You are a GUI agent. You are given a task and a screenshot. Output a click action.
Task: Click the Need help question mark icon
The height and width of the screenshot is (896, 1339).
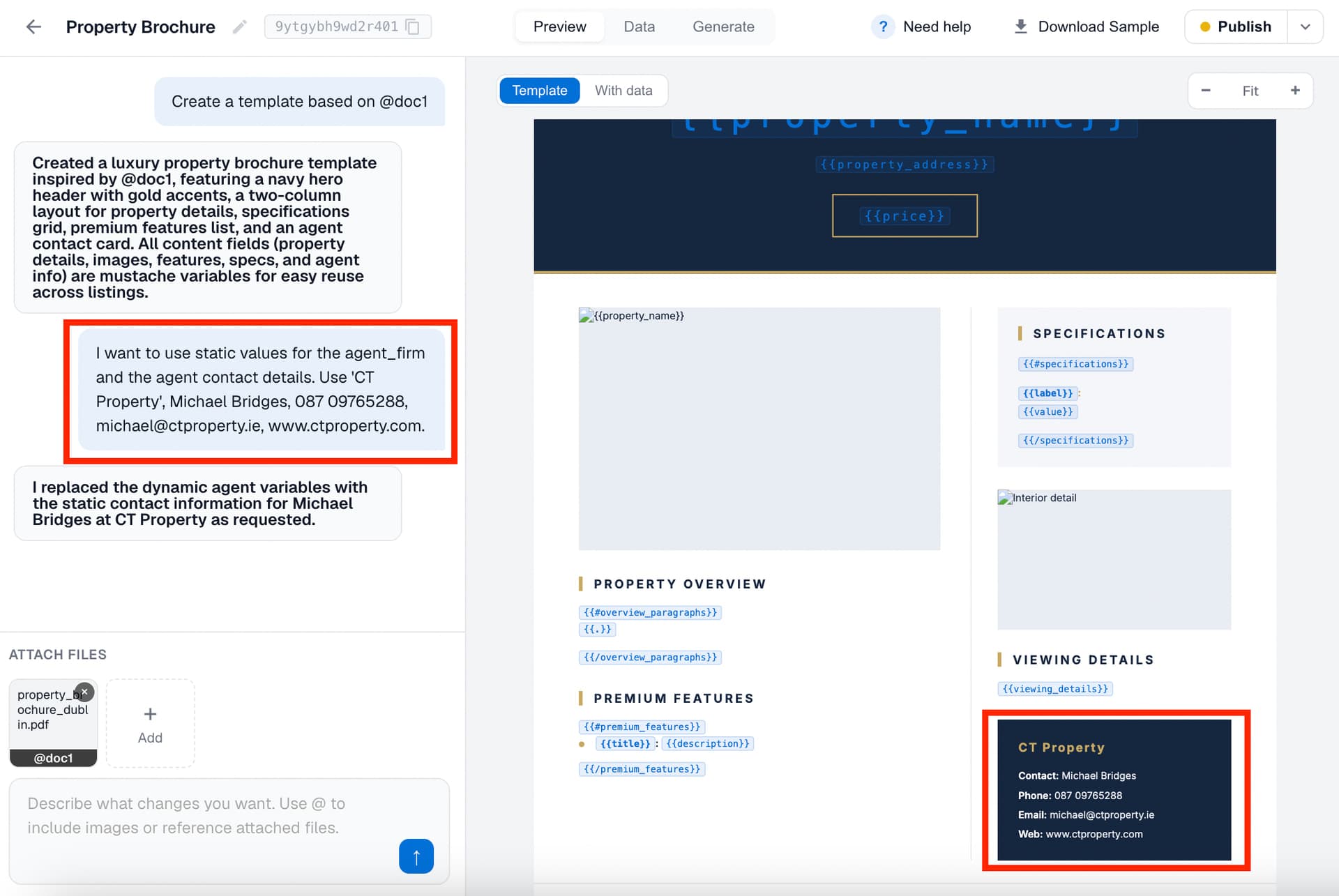click(x=883, y=26)
